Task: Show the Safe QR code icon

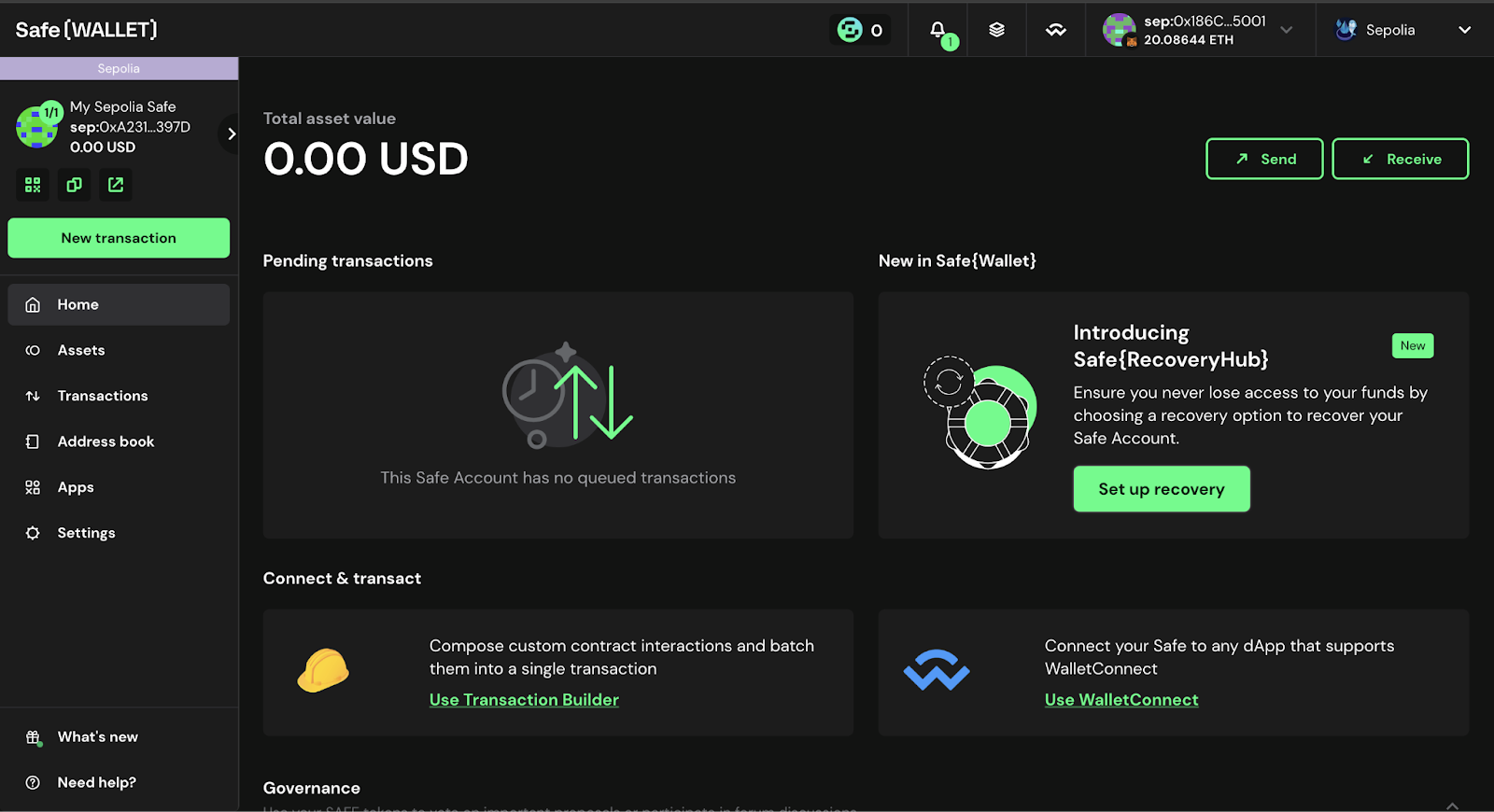Action: [x=33, y=185]
